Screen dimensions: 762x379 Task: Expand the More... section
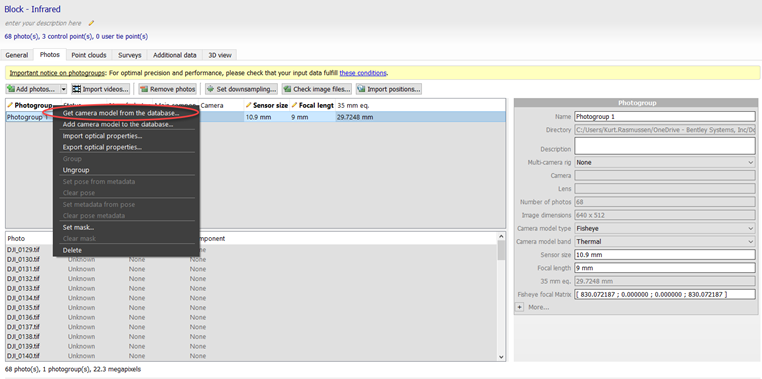tap(520, 307)
